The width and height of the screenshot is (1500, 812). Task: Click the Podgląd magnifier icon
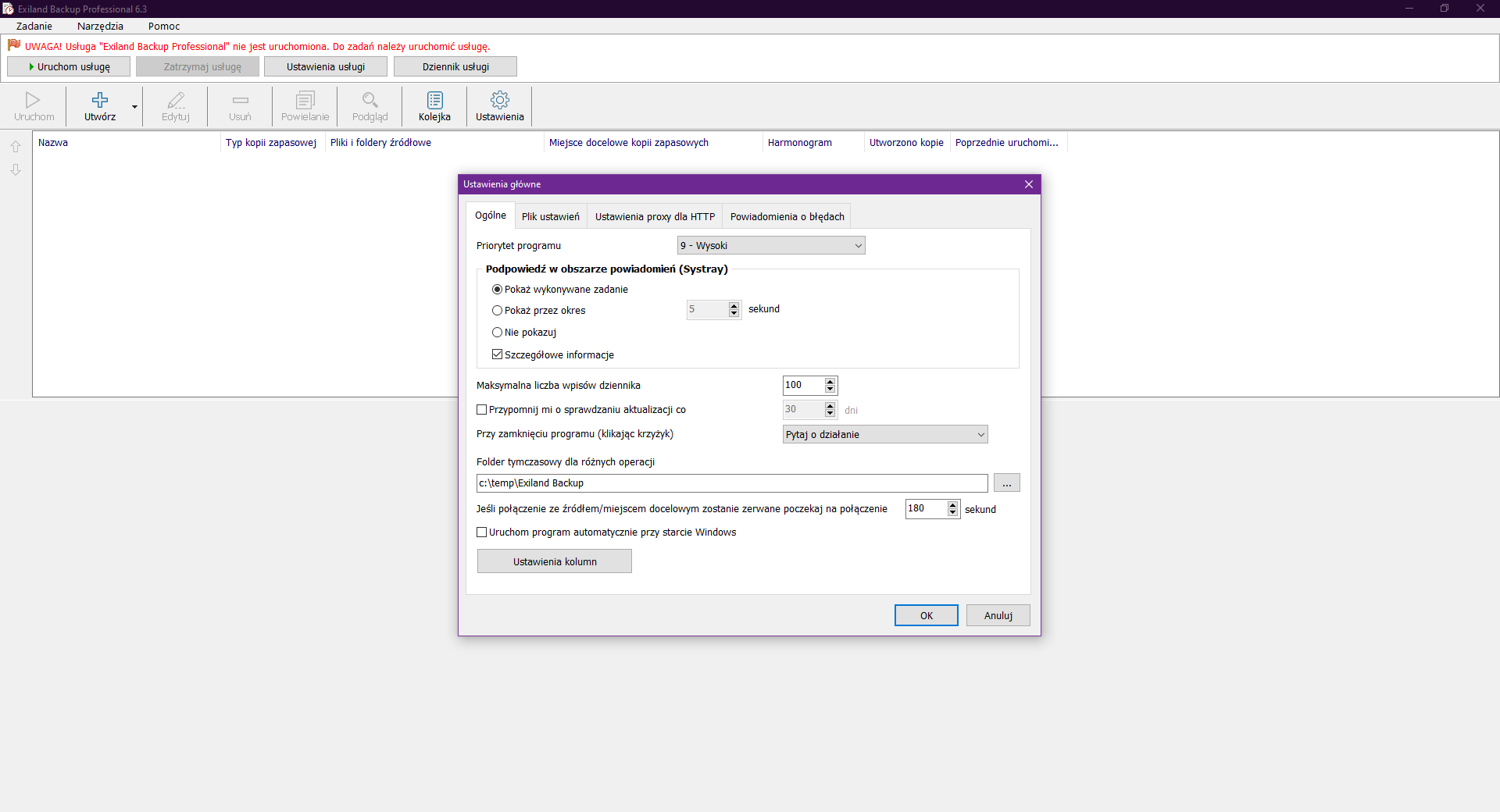(x=370, y=100)
